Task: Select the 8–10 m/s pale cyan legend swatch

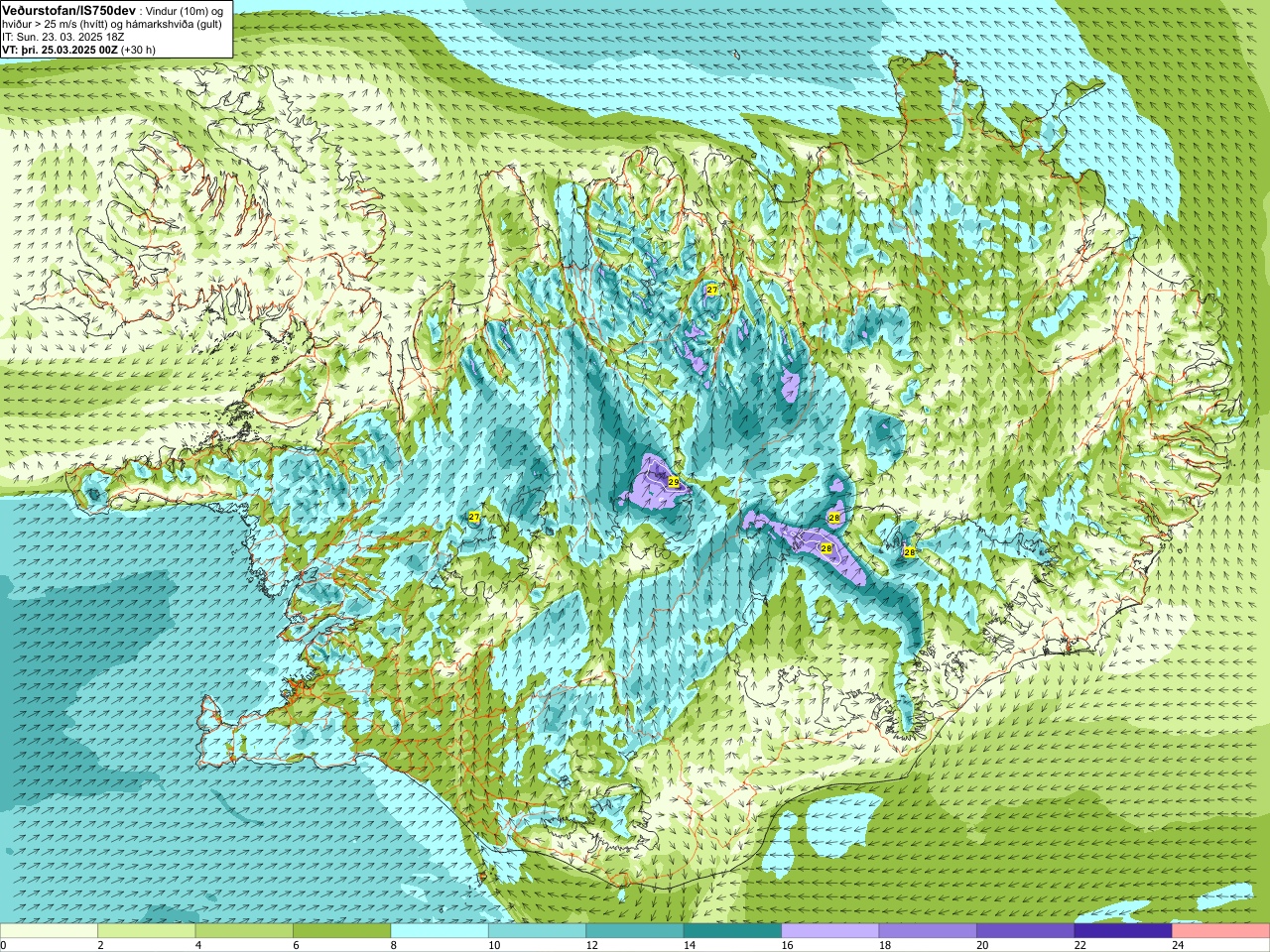Action: (440, 931)
